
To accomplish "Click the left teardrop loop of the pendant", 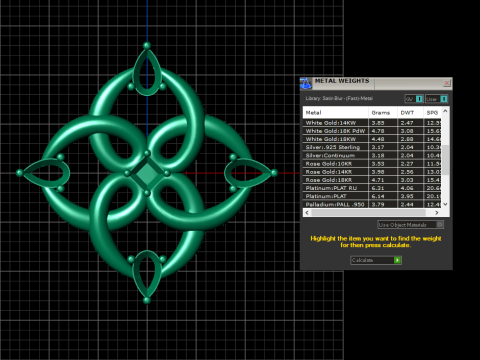I will pyautogui.click(x=46, y=173).
